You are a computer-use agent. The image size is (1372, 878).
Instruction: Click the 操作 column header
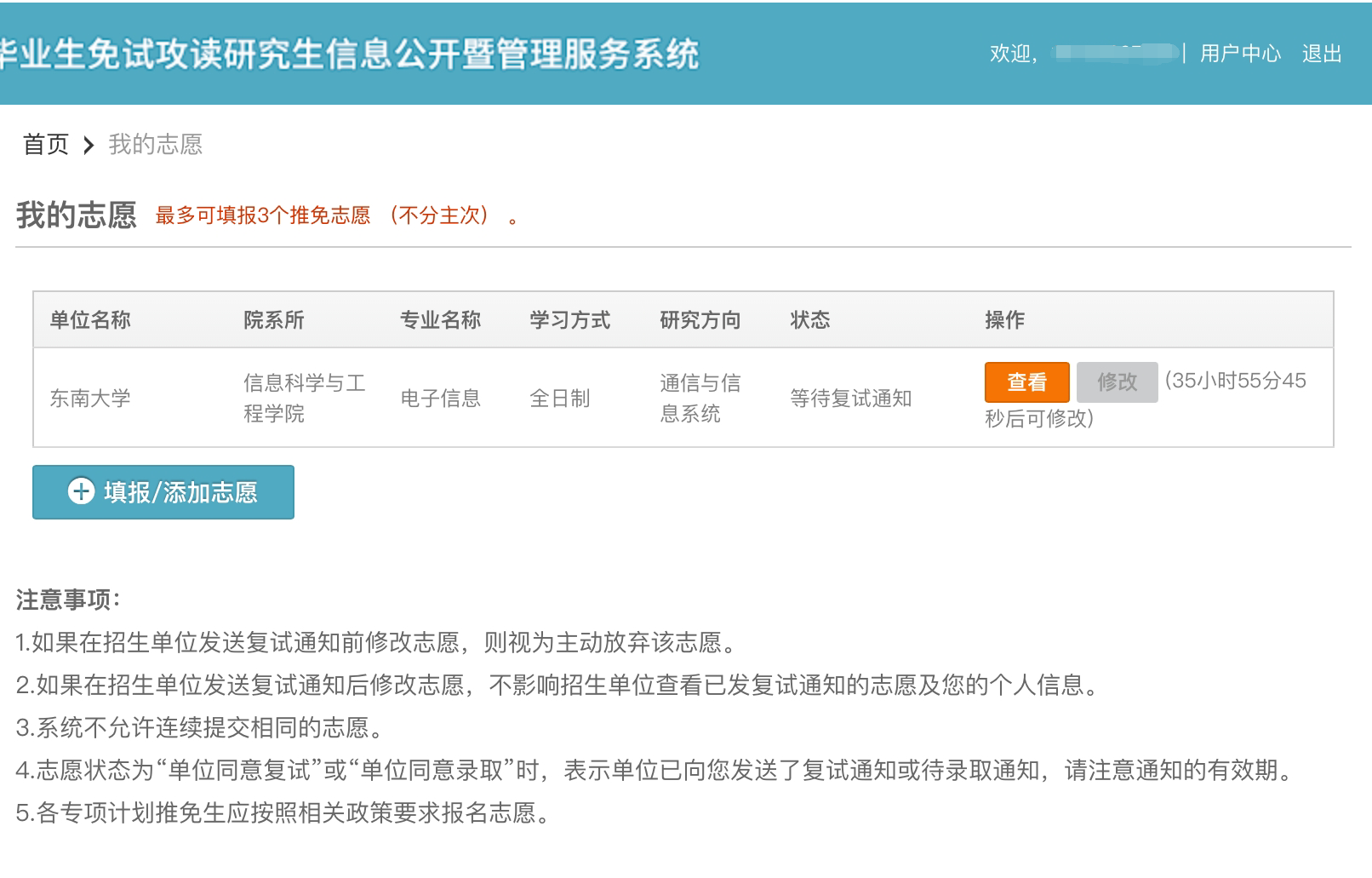1004,320
